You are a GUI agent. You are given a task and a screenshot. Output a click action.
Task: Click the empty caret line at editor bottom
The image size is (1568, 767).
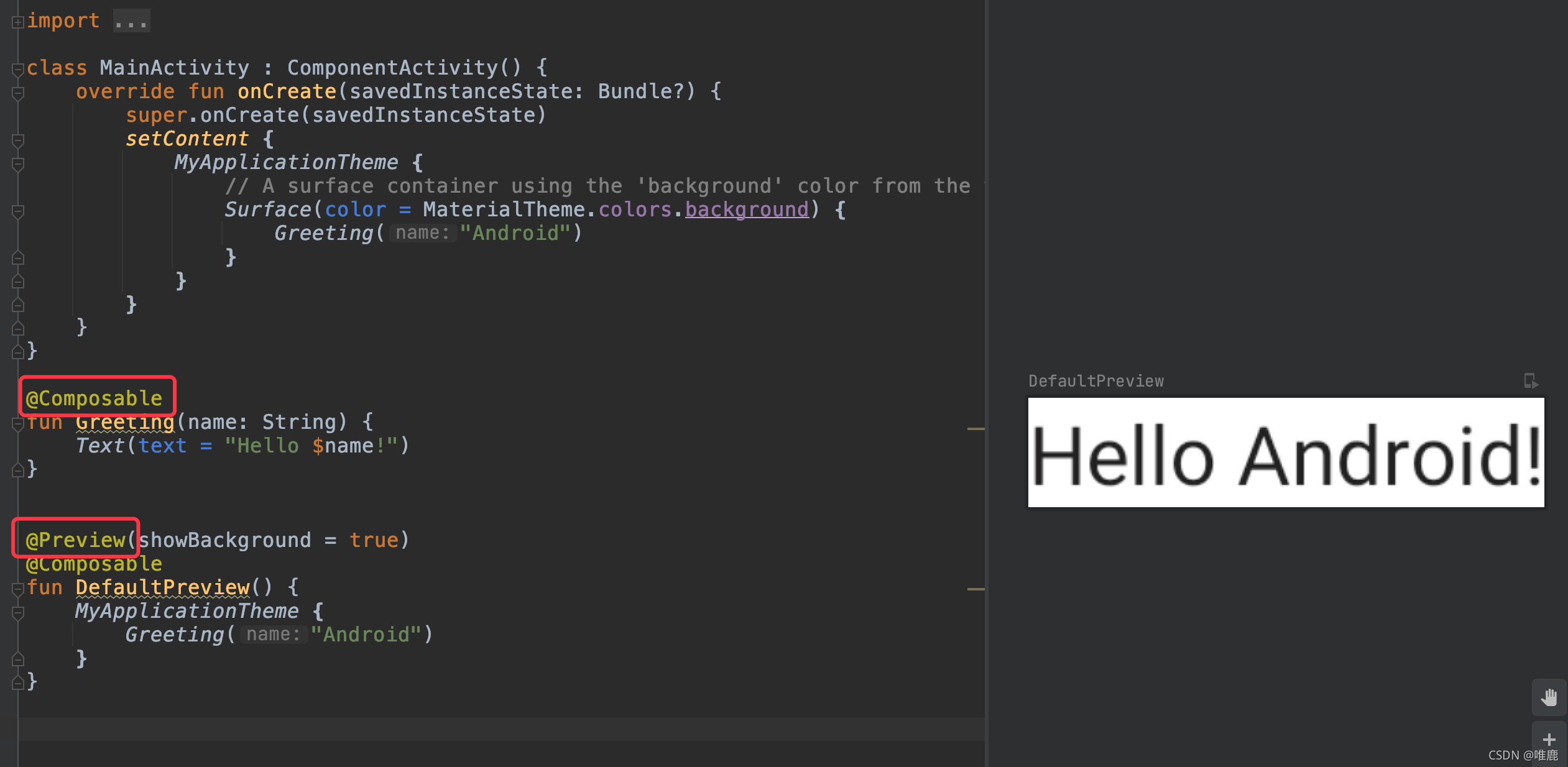[501, 729]
